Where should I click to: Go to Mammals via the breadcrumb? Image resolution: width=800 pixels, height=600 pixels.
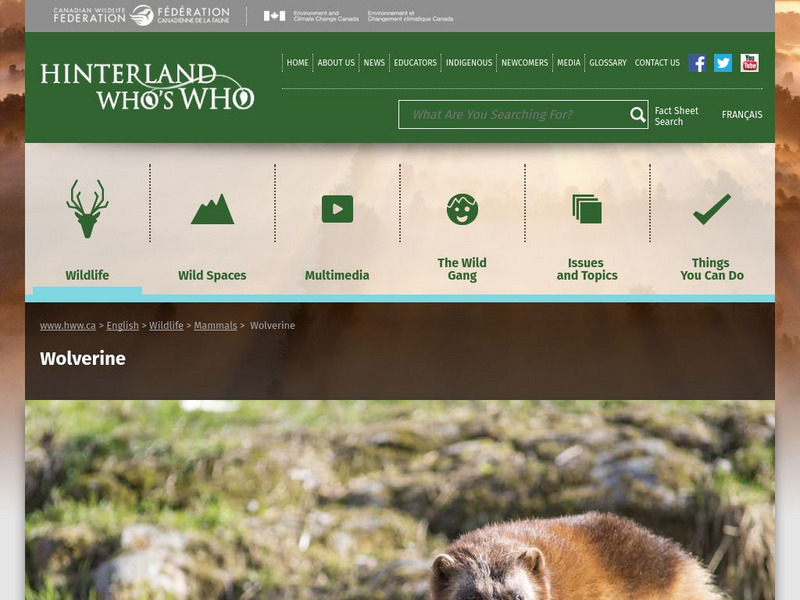pyautogui.click(x=219, y=325)
